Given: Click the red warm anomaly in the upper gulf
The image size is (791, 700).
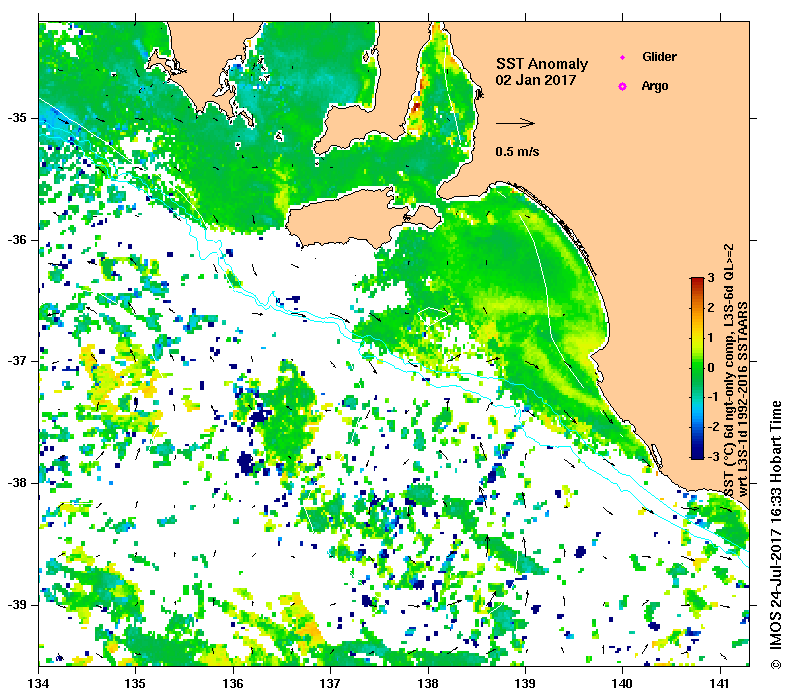Looking at the screenshot, I should [x=417, y=107].
